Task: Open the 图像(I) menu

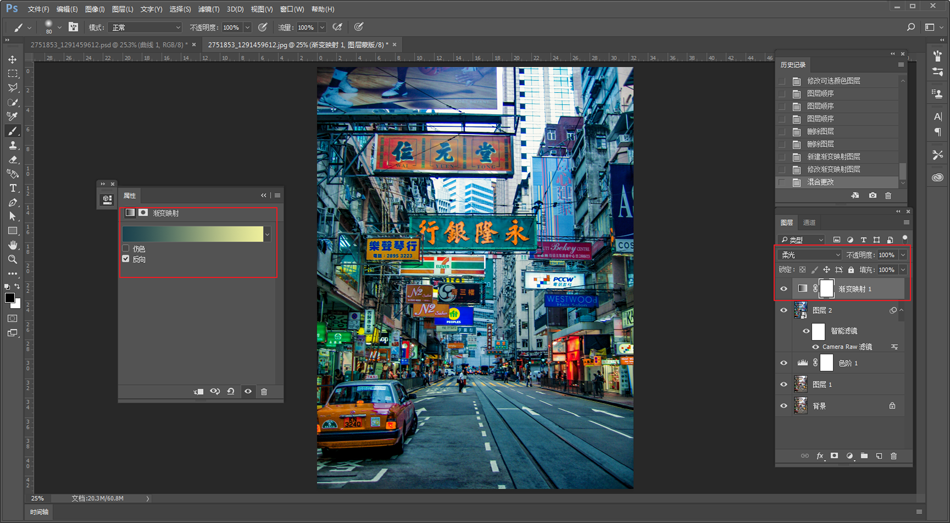Action: [x=95, y=9]
